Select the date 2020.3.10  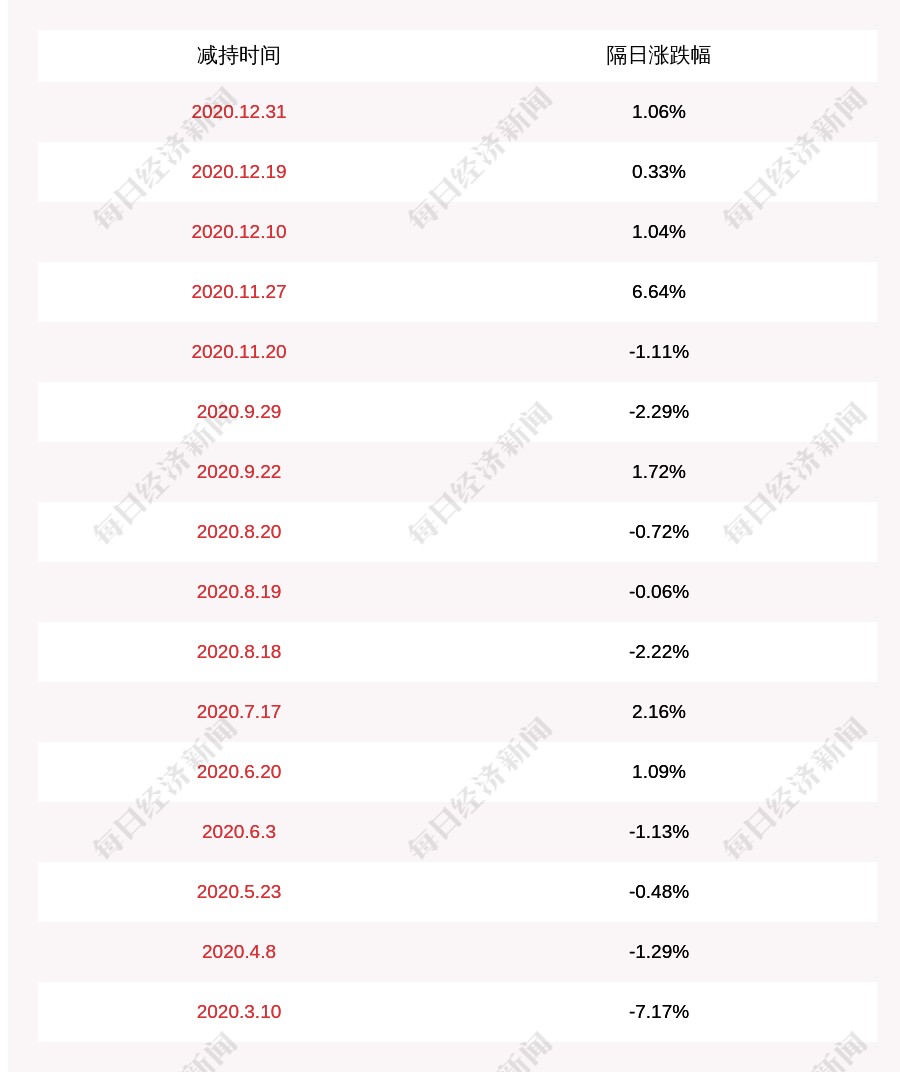pyautogui.click(x=238, y=1012)
